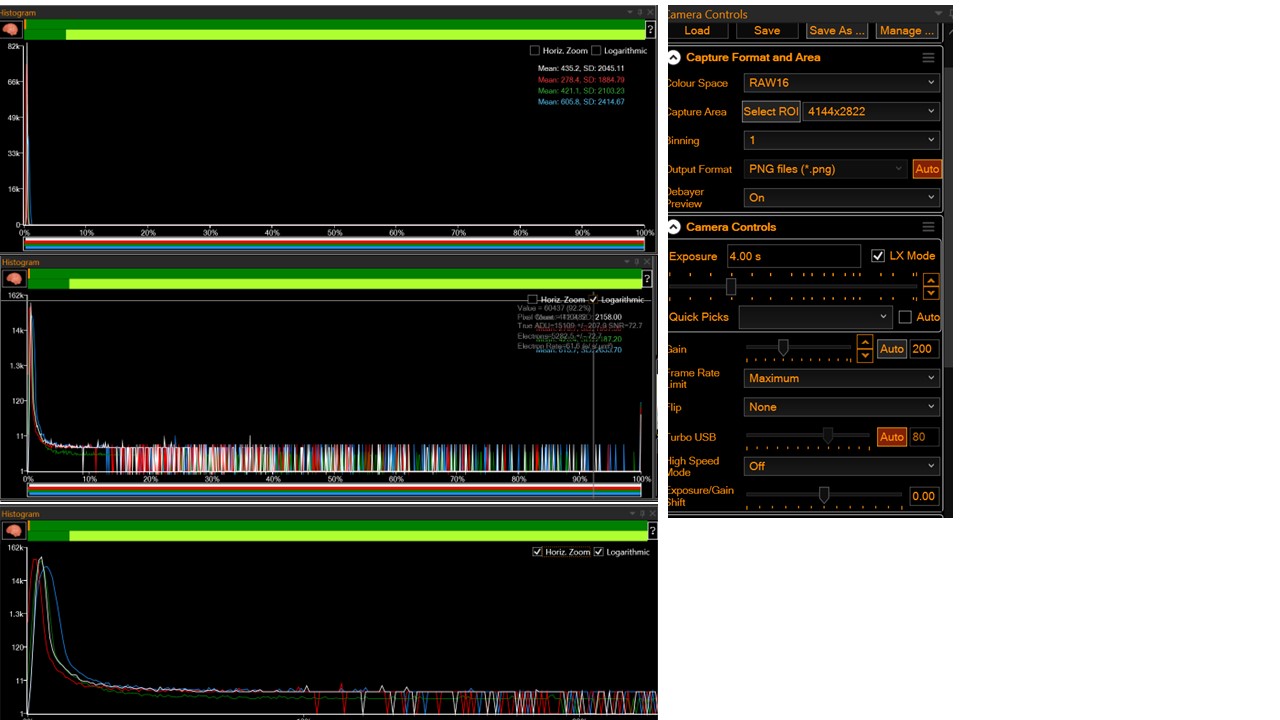The width and height of the screenshot is (1280, 720).
Task: Decrease Gain using its down arrow
Action: coord(865,355)
